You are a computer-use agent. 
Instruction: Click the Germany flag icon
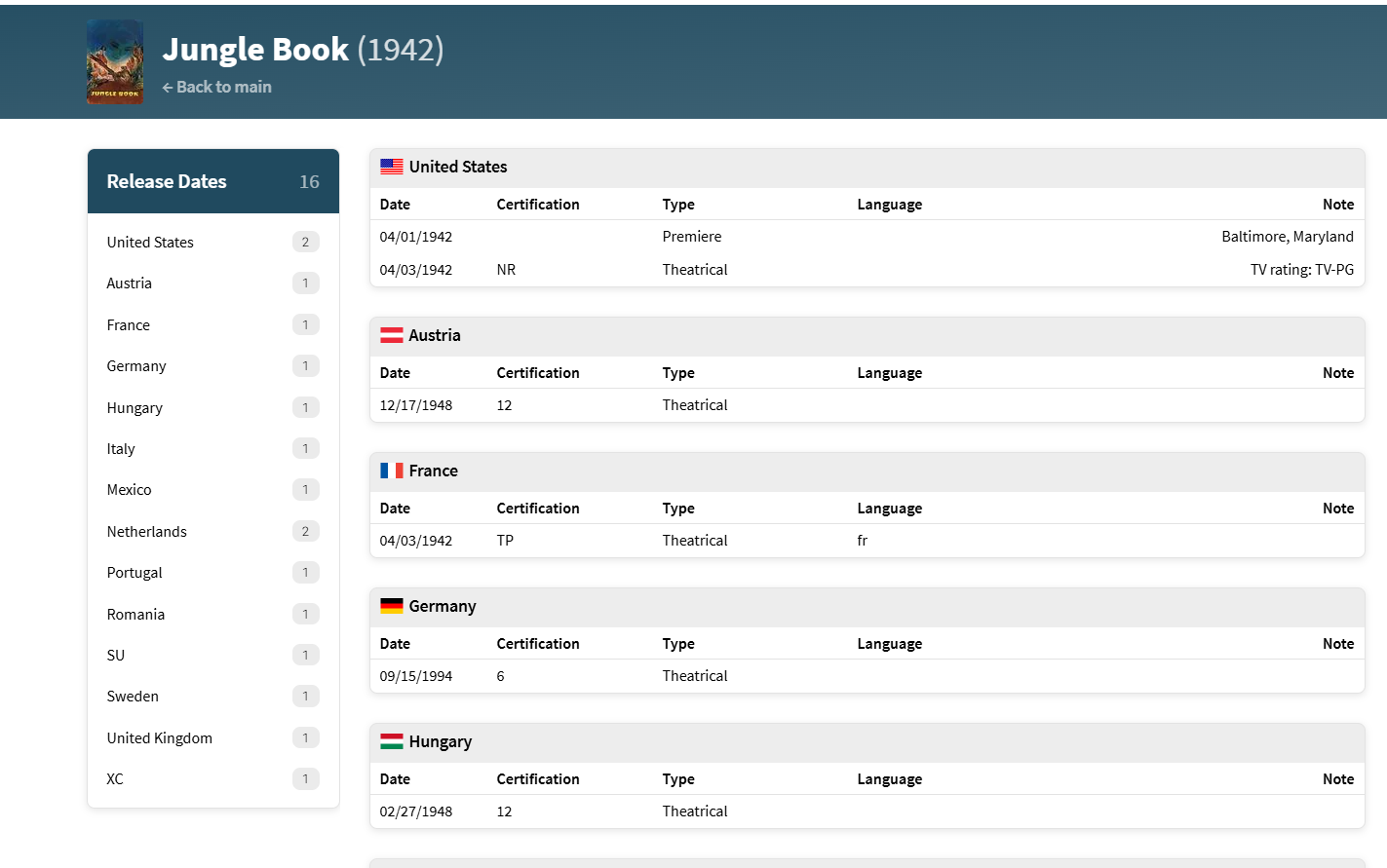(x=392, y=606)
